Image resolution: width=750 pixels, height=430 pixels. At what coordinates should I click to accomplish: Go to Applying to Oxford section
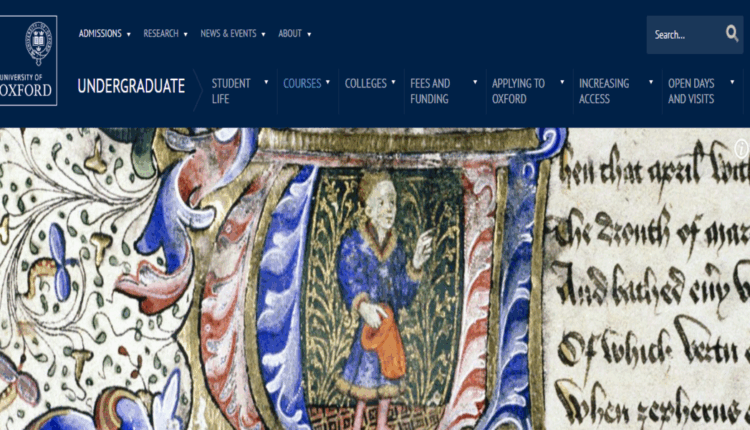coord(518,91)
